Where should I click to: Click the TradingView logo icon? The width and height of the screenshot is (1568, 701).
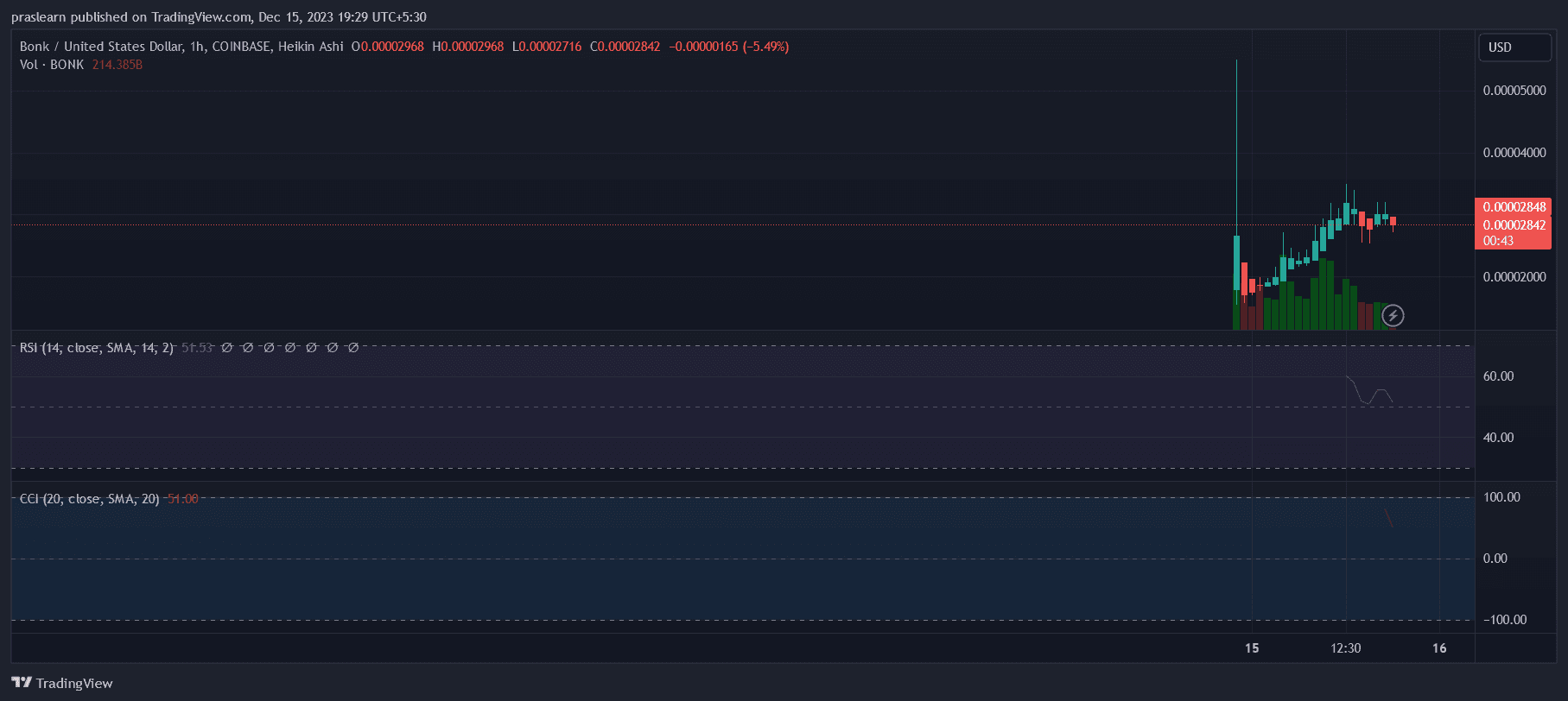[22, 683]
